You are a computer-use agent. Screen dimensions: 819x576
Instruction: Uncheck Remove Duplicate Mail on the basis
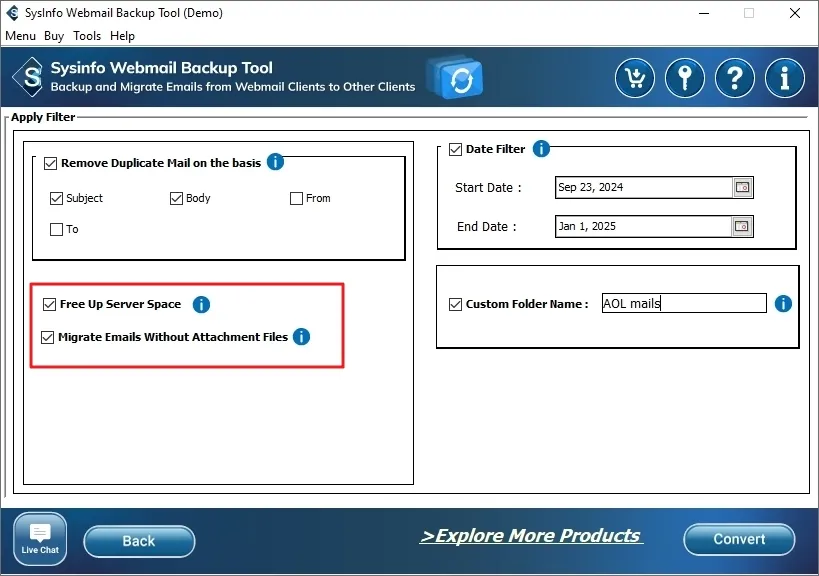coord(50,163)
